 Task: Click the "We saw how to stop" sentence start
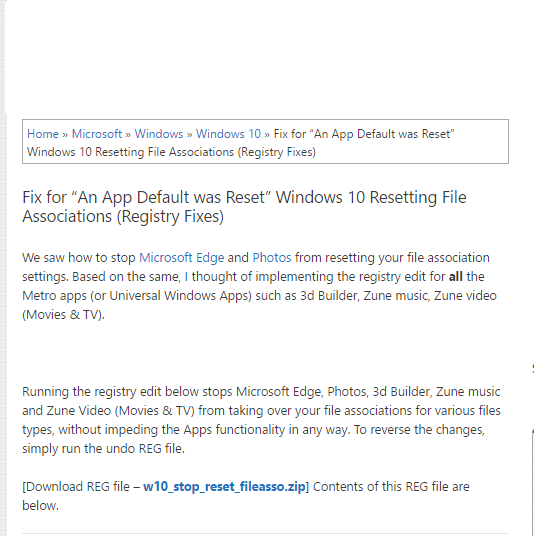point(79,257)
